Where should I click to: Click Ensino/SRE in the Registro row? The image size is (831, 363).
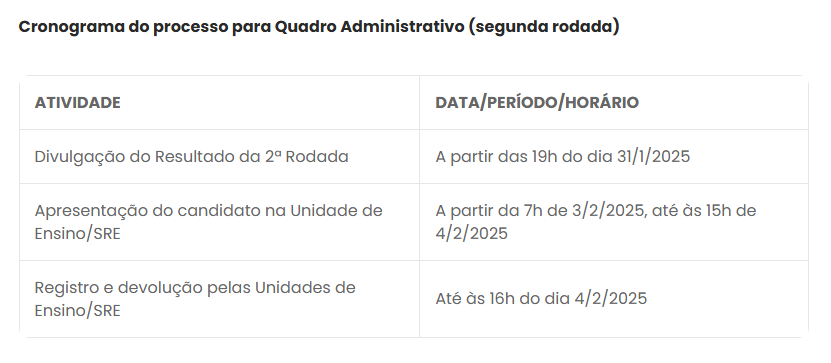click(77, 311)
